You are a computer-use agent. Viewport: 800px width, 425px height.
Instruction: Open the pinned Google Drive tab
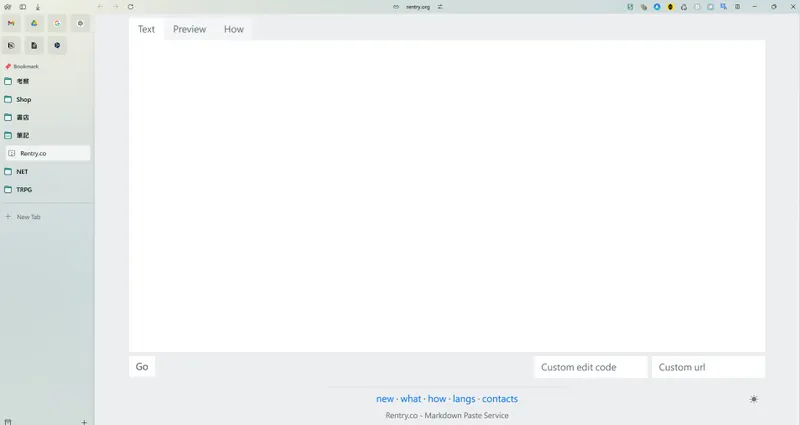[x=34, y=23]
